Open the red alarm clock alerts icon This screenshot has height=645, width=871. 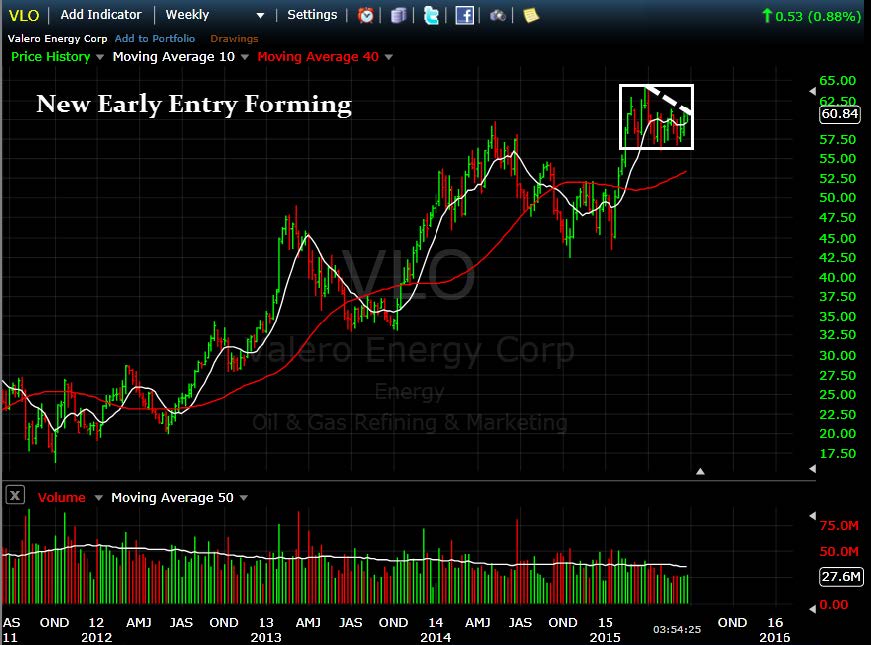point(366,16)
